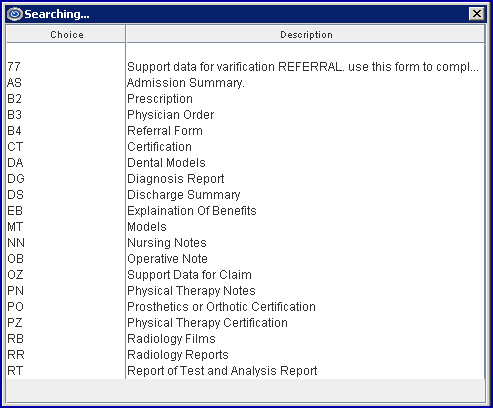Select the RR Radiology Reports entry

[x=246, y=355]
